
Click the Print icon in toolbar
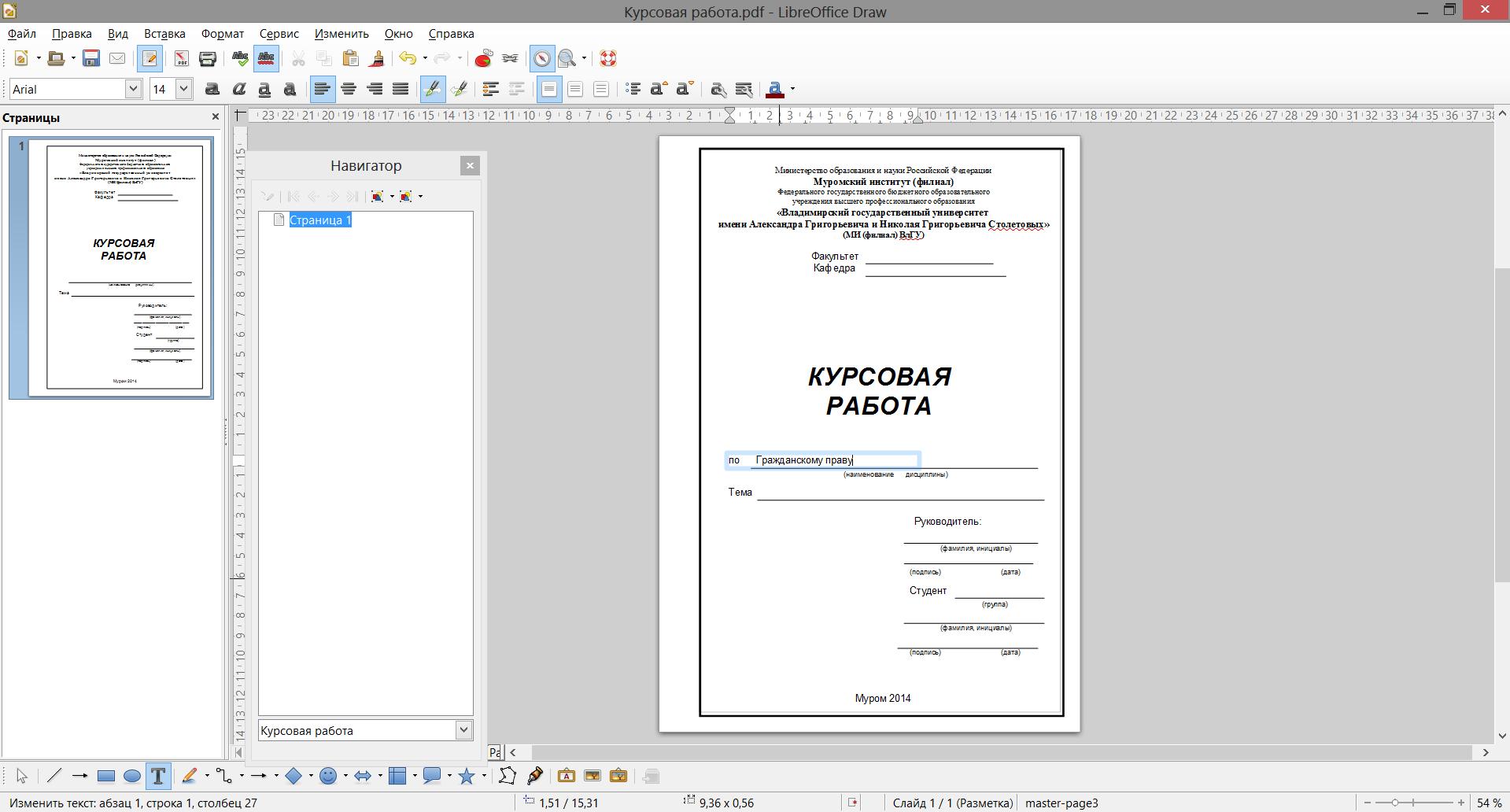tap(208, 59)
